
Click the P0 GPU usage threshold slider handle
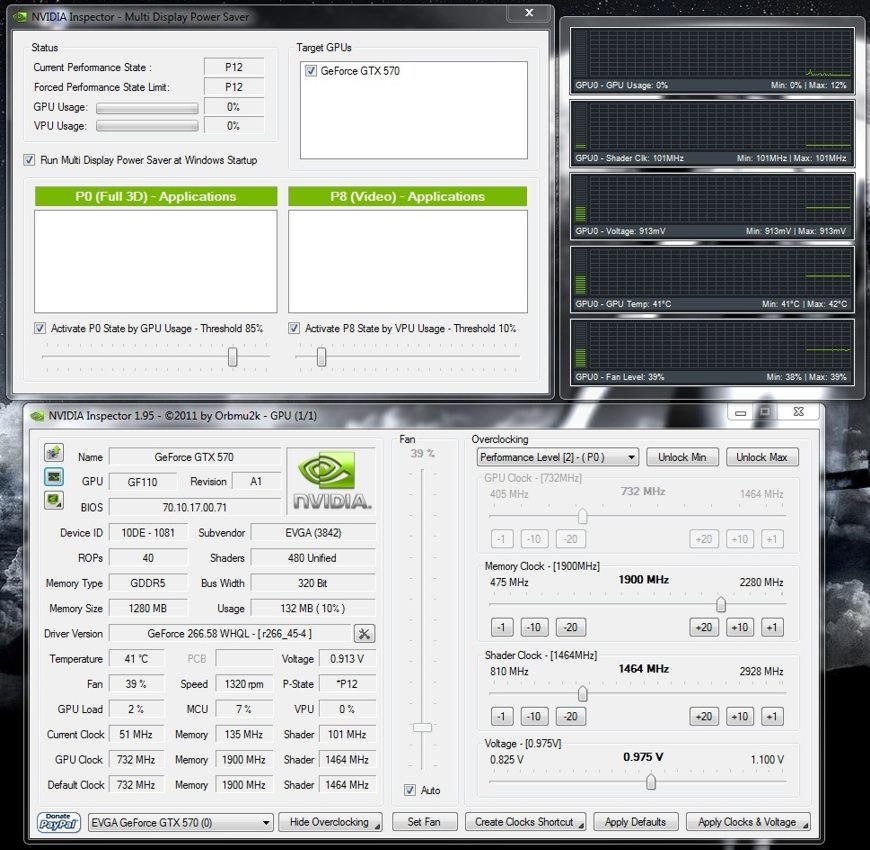[x=232, y=357]
